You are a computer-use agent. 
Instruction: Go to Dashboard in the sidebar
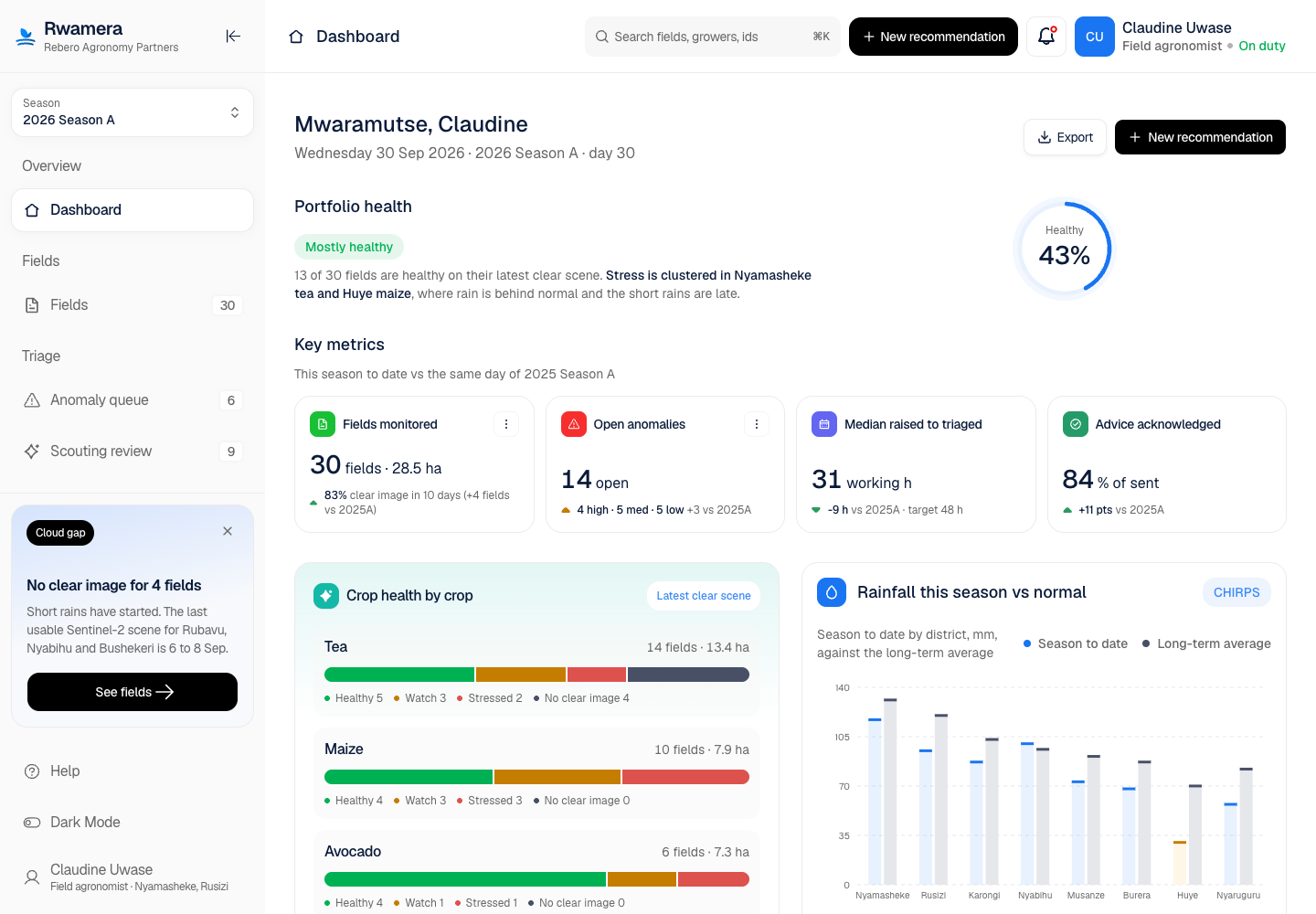point(133,210)
